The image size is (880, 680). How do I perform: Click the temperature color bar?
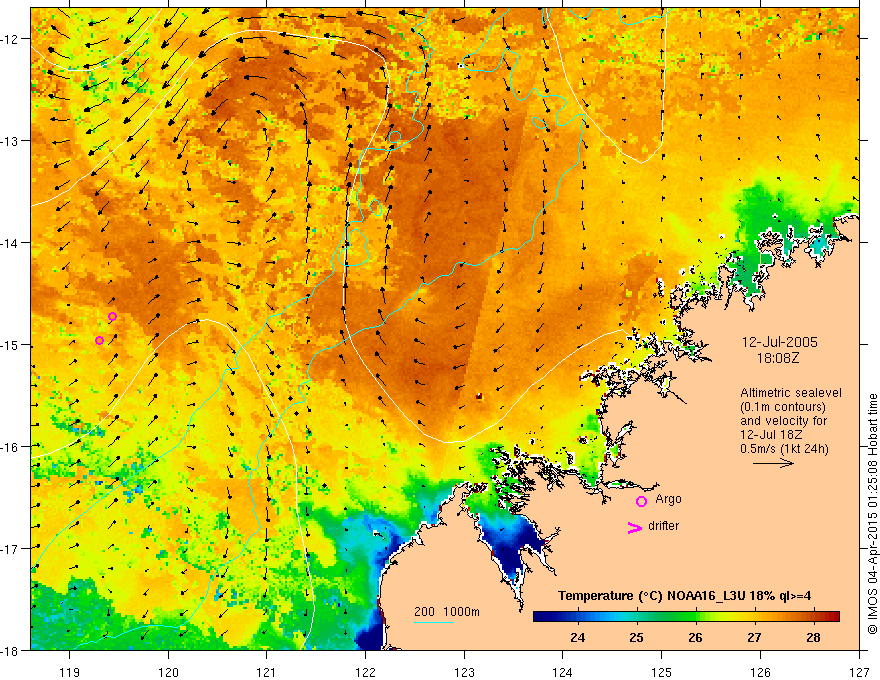coord(686,617)
